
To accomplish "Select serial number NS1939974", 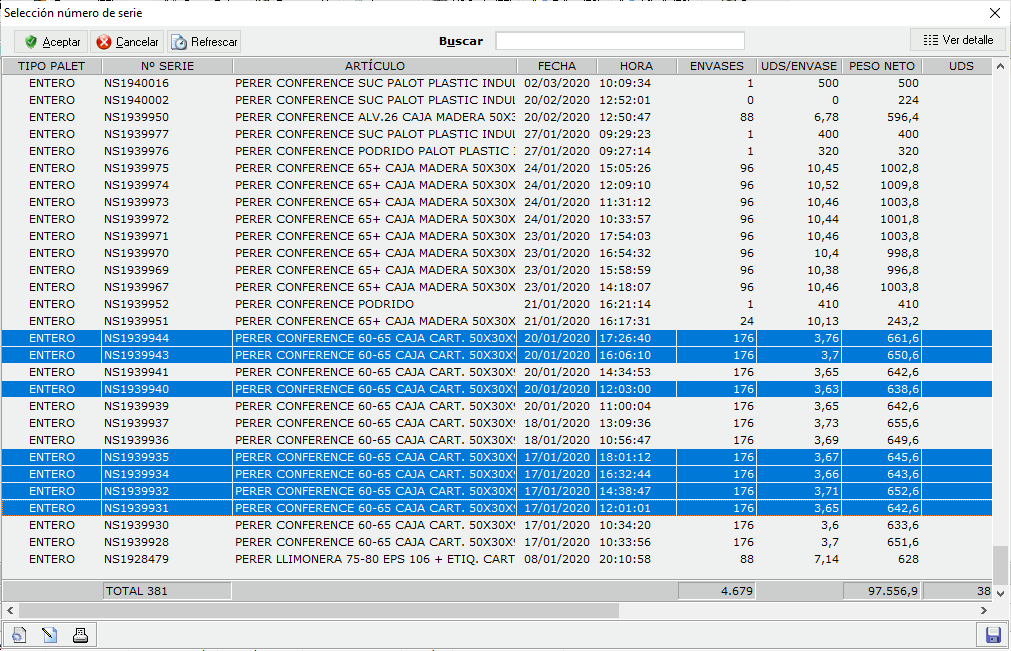I will [x=136, y=185].
